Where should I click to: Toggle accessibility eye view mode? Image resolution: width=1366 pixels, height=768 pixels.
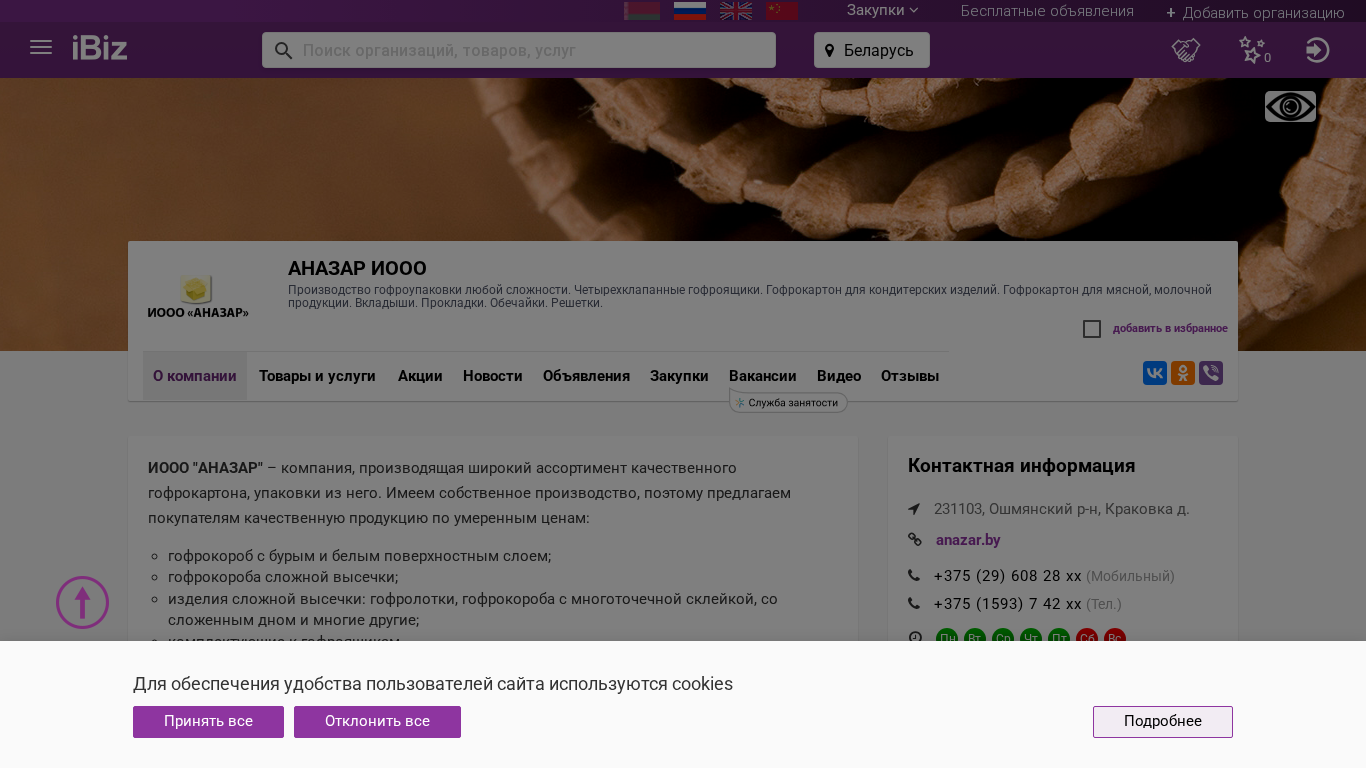click(x=1290, y=107)
